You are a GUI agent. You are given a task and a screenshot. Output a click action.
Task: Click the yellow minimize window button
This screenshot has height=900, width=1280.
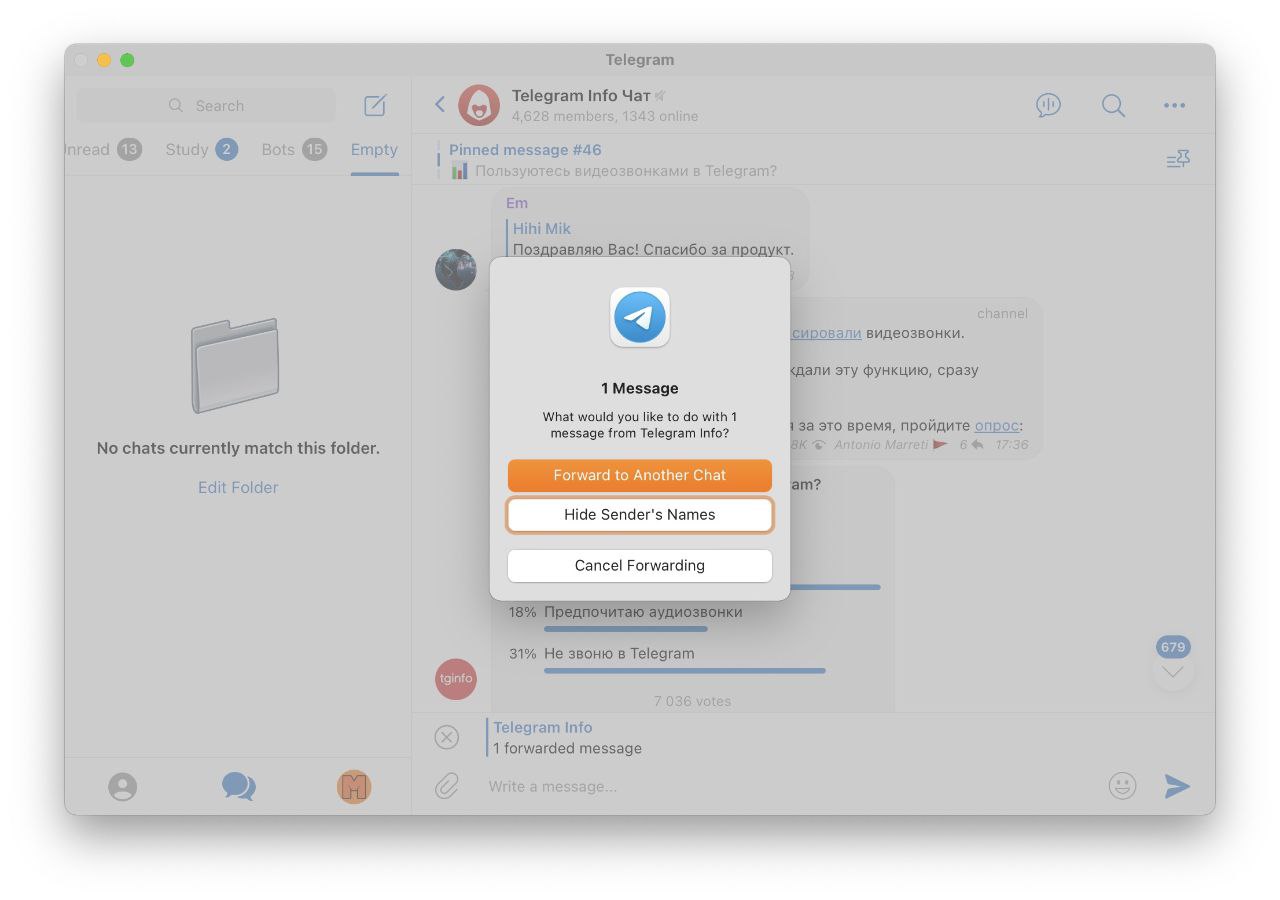click(x=104, y=60)
